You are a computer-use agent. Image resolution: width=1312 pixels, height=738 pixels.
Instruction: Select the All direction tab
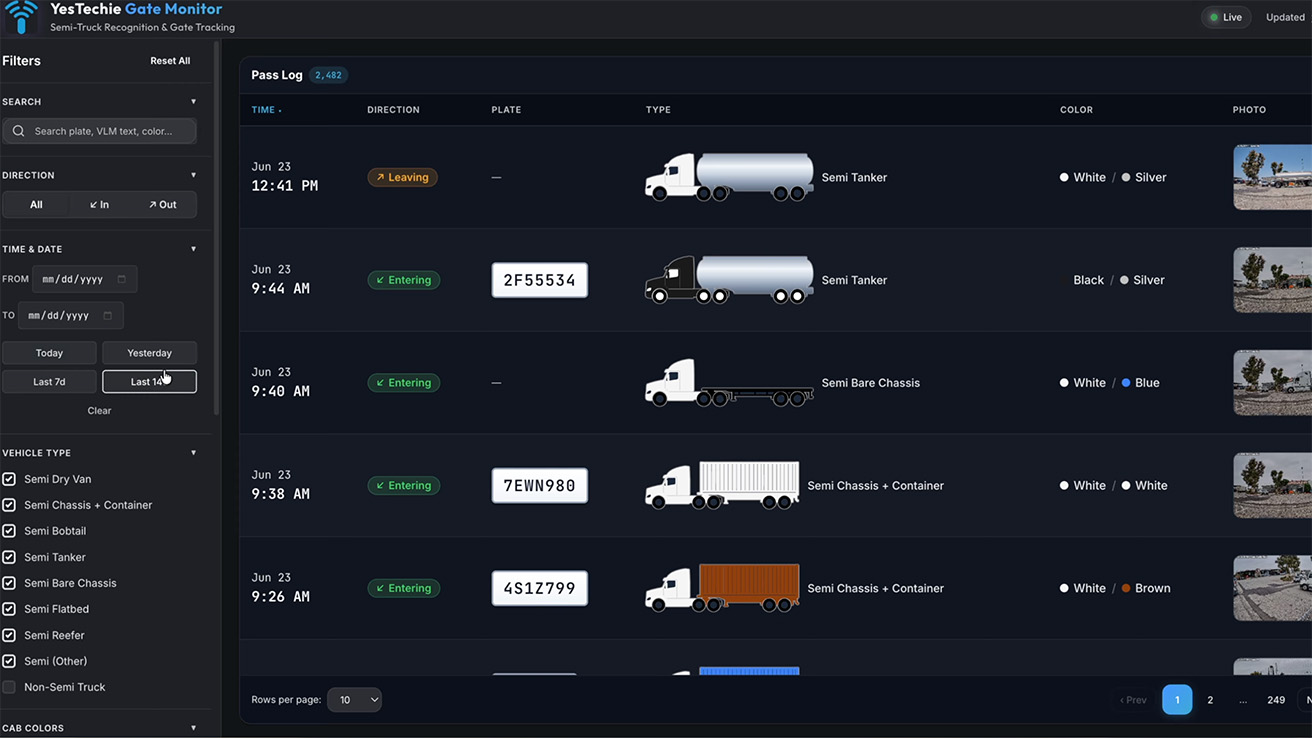pyautogui.click(x=36, y=205)
